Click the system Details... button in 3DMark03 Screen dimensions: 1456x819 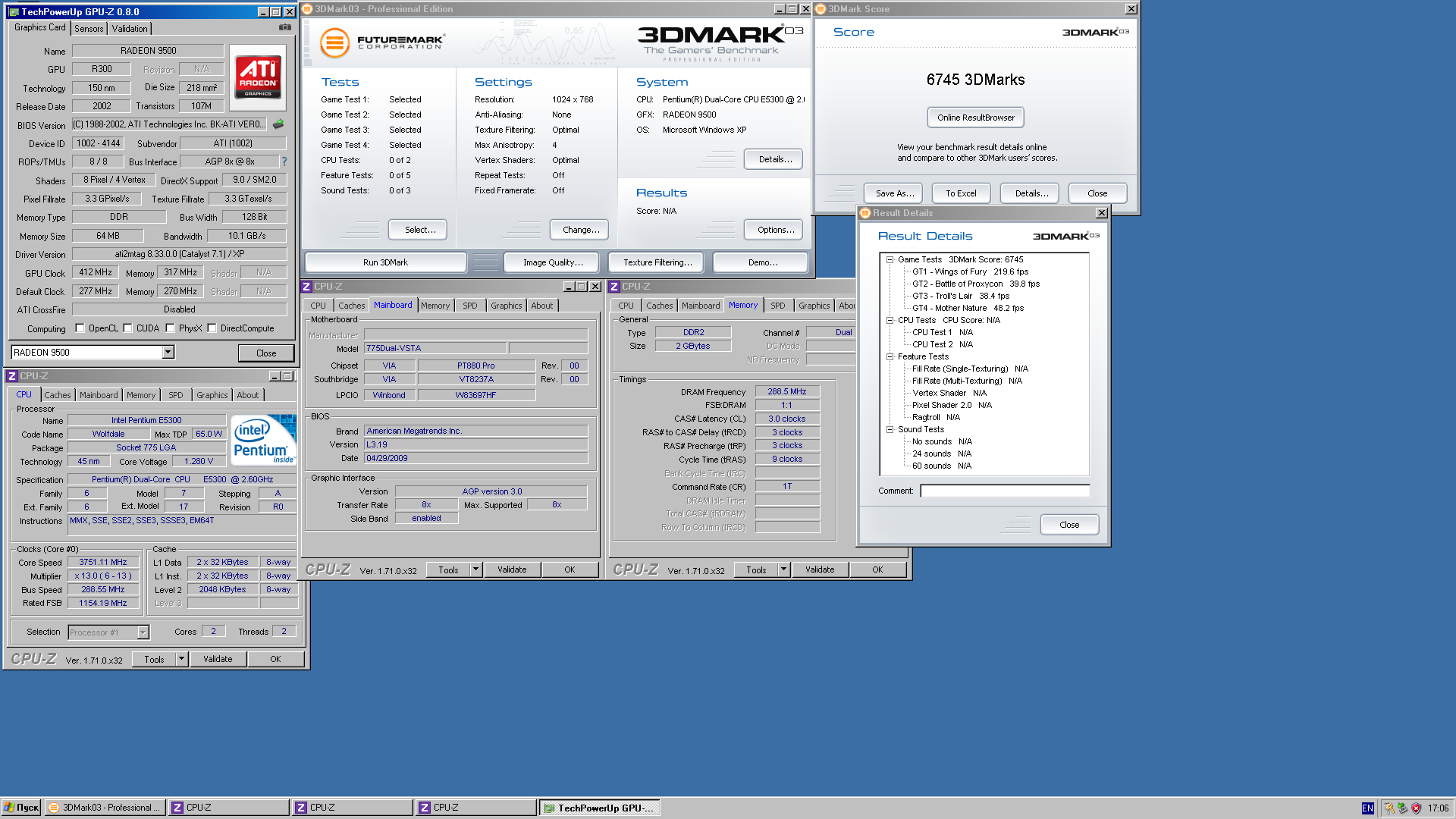point(775,159)
